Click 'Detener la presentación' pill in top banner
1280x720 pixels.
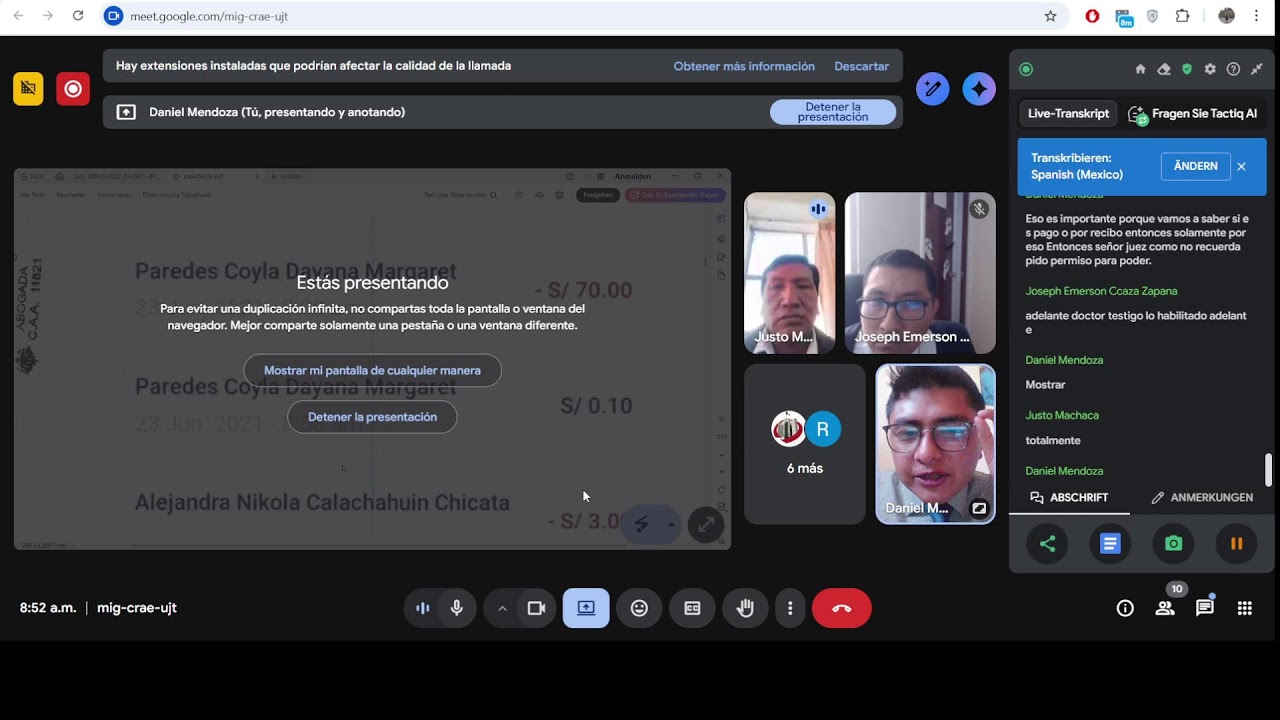coord(833,112)
